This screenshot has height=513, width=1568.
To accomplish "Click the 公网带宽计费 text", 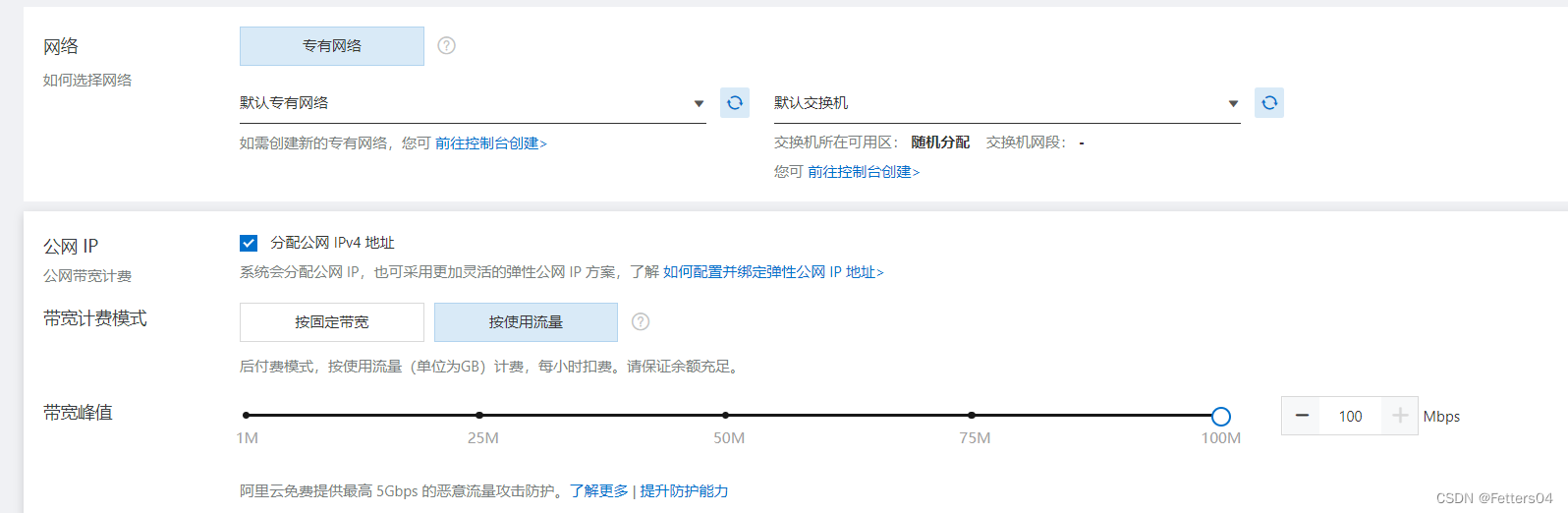I will pos(87,276).
